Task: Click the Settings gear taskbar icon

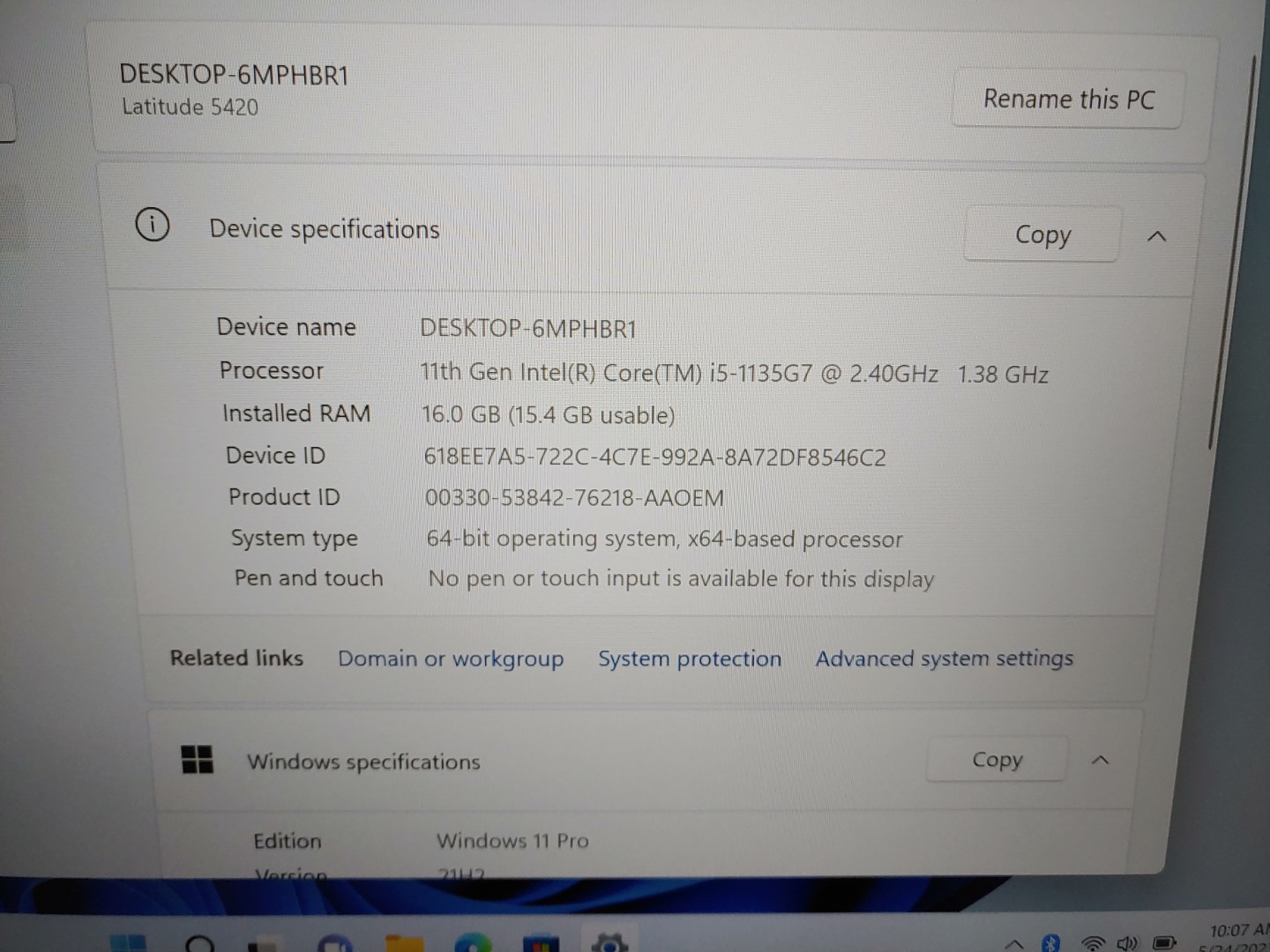Action: 609,942
